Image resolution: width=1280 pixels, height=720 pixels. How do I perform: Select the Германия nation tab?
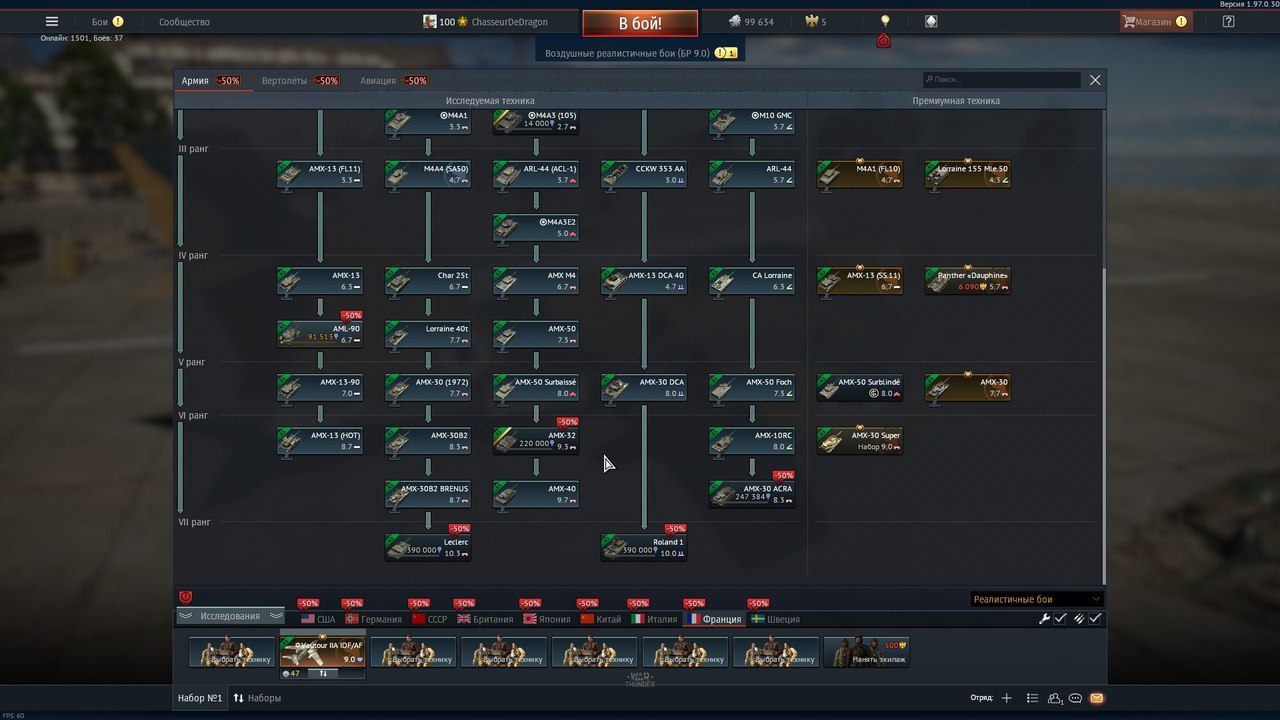[x=373, y=619]
